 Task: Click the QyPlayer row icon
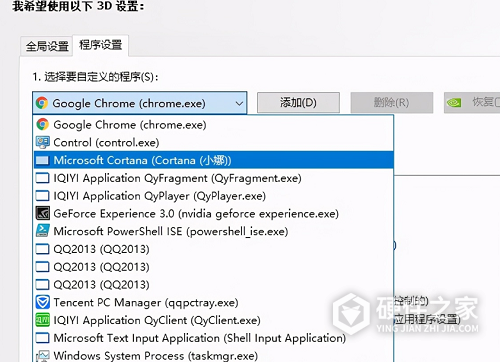pyautogui.click(x=42, y=196)
